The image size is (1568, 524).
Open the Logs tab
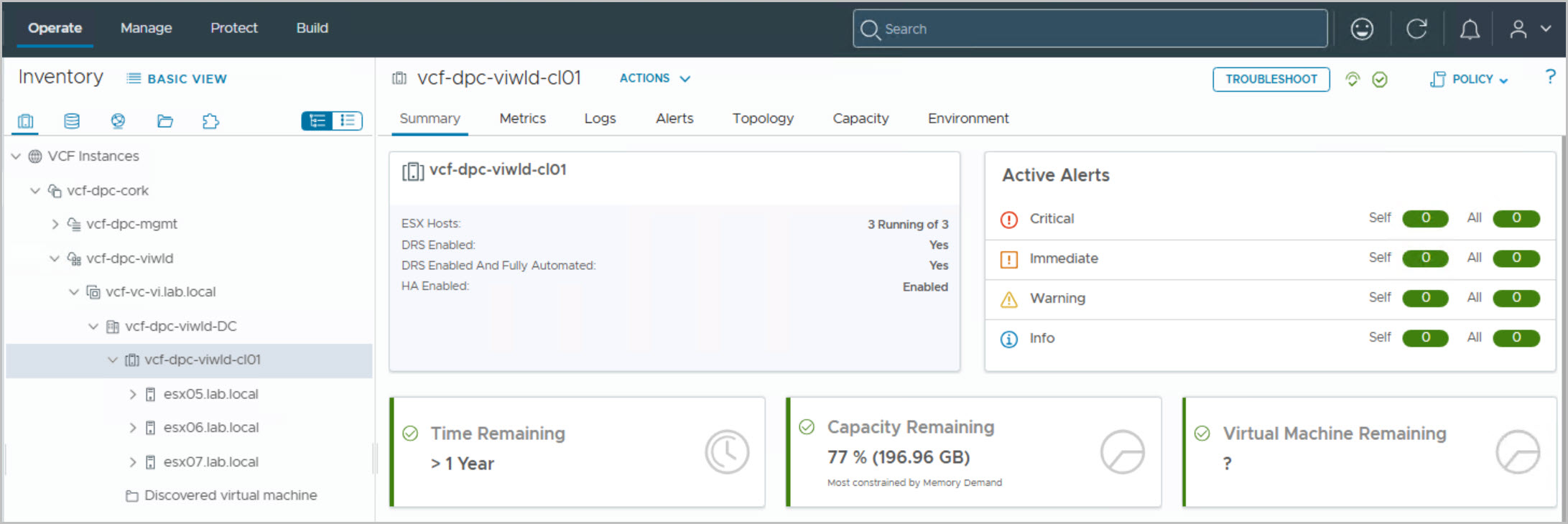(x=600, y=118)
